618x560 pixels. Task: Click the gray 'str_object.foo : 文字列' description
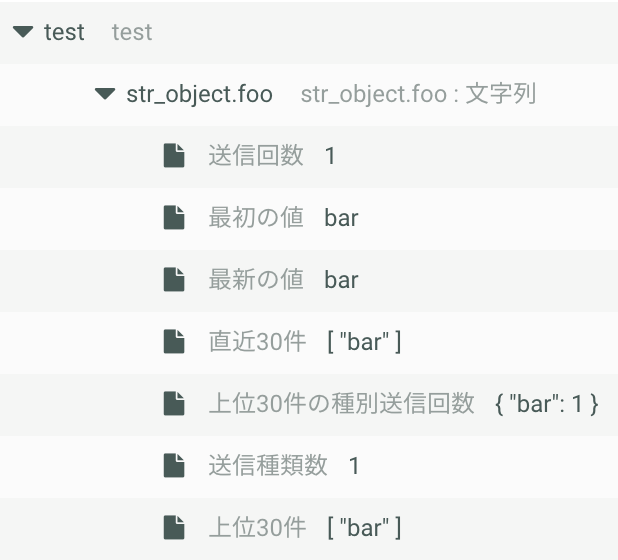pyautogui.click(x=418, y=94)
